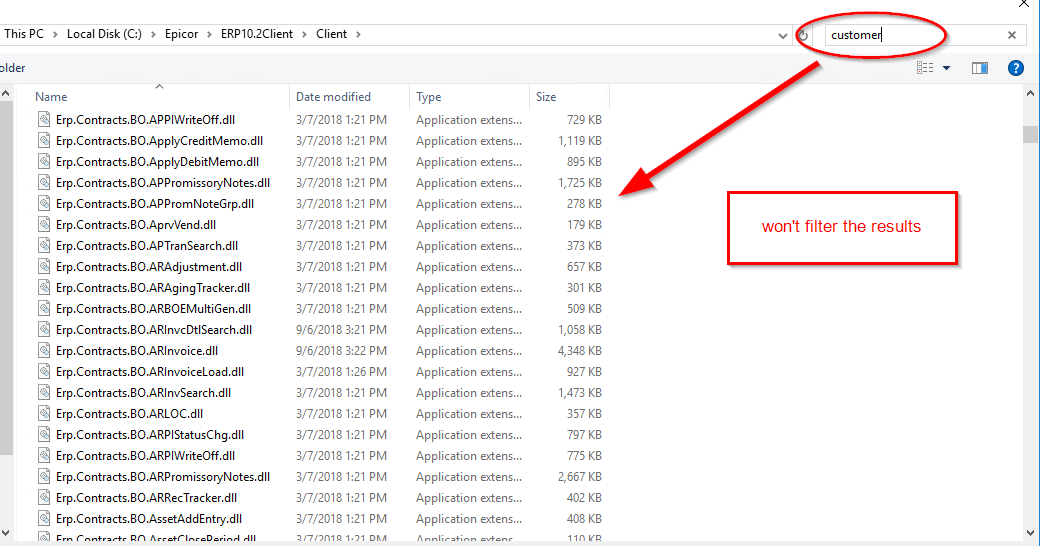Click file icon of Erp.Contracts.BO.APPromissoryNotes.dll
The height and width of the screenshot is (546, 1040).
pyautogui.click(x=44, y=182)
